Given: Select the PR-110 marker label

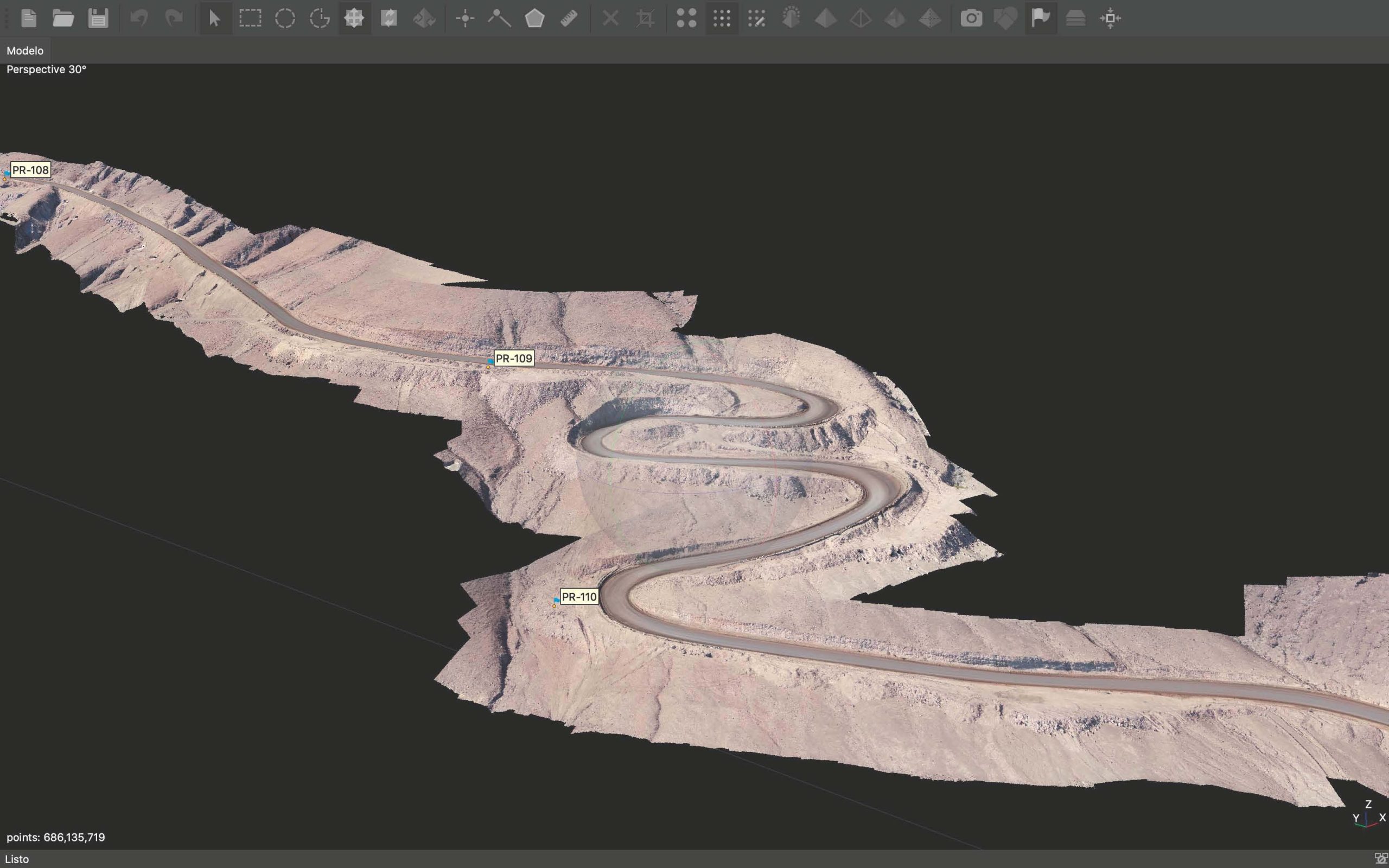Looking at the screenshot, I should [579, 596].
